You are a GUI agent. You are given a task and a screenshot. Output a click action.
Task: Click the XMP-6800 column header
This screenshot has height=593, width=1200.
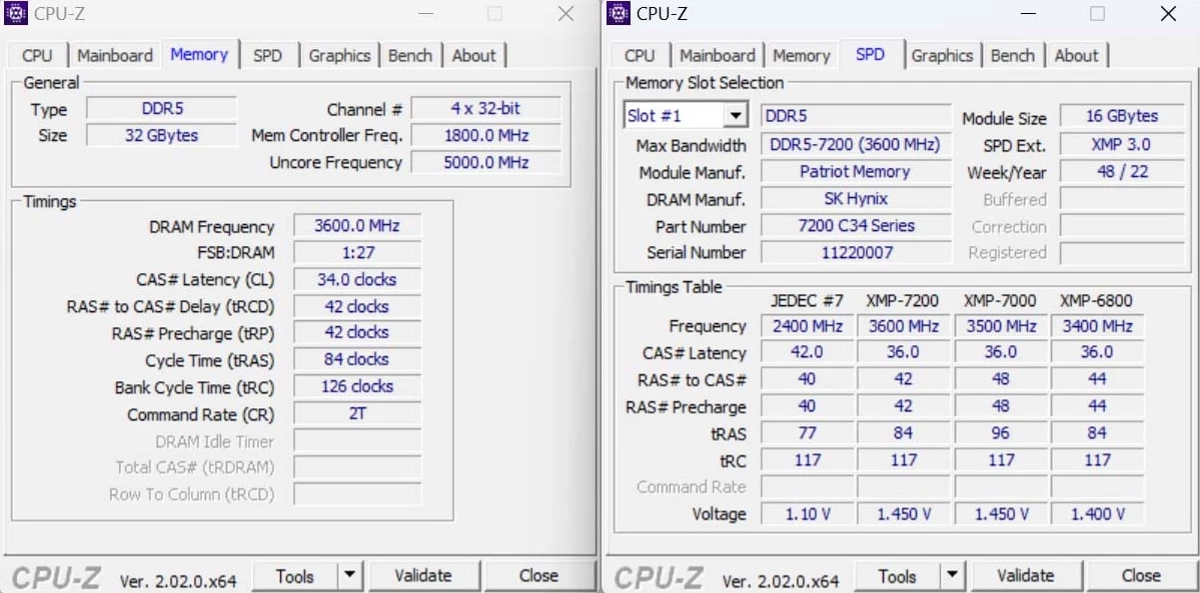[1096, 300]
